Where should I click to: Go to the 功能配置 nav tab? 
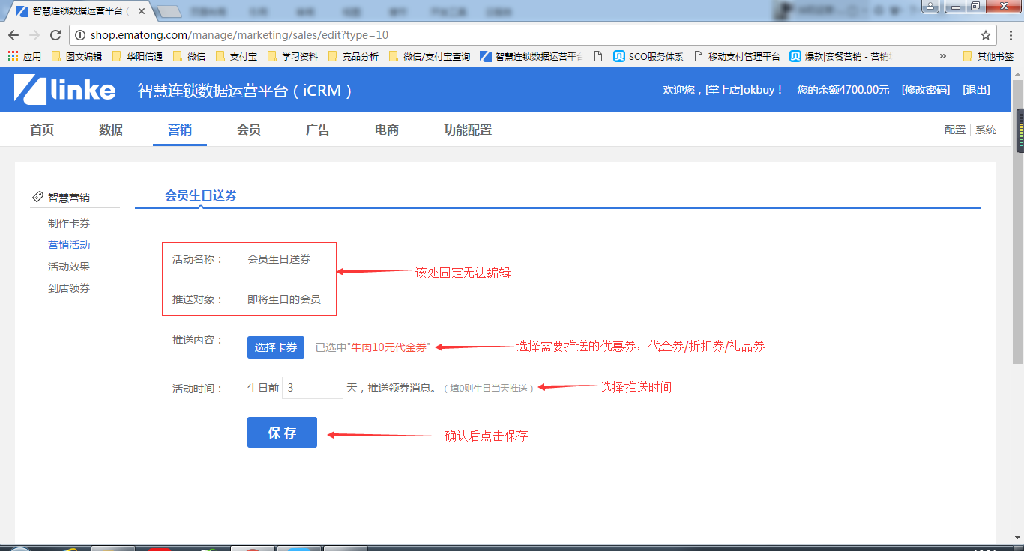(x=468, y=130)
